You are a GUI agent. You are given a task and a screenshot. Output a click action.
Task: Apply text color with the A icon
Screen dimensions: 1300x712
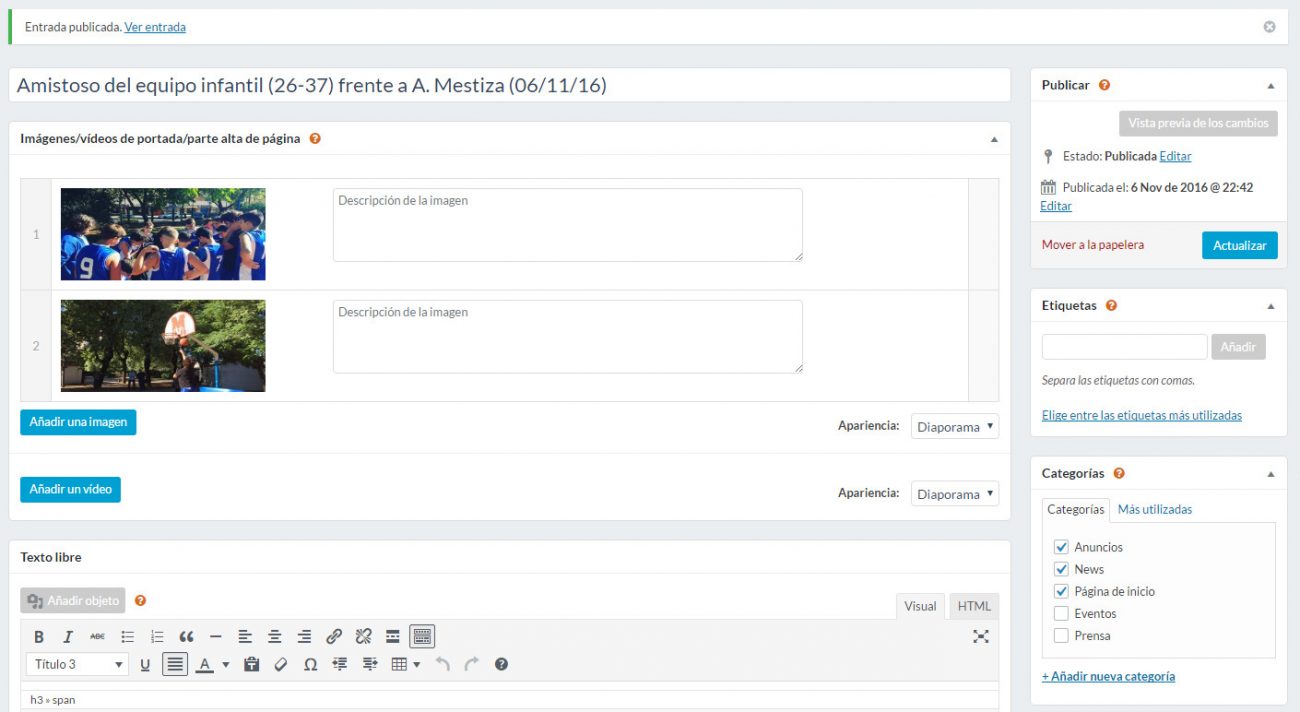(204, 664)
